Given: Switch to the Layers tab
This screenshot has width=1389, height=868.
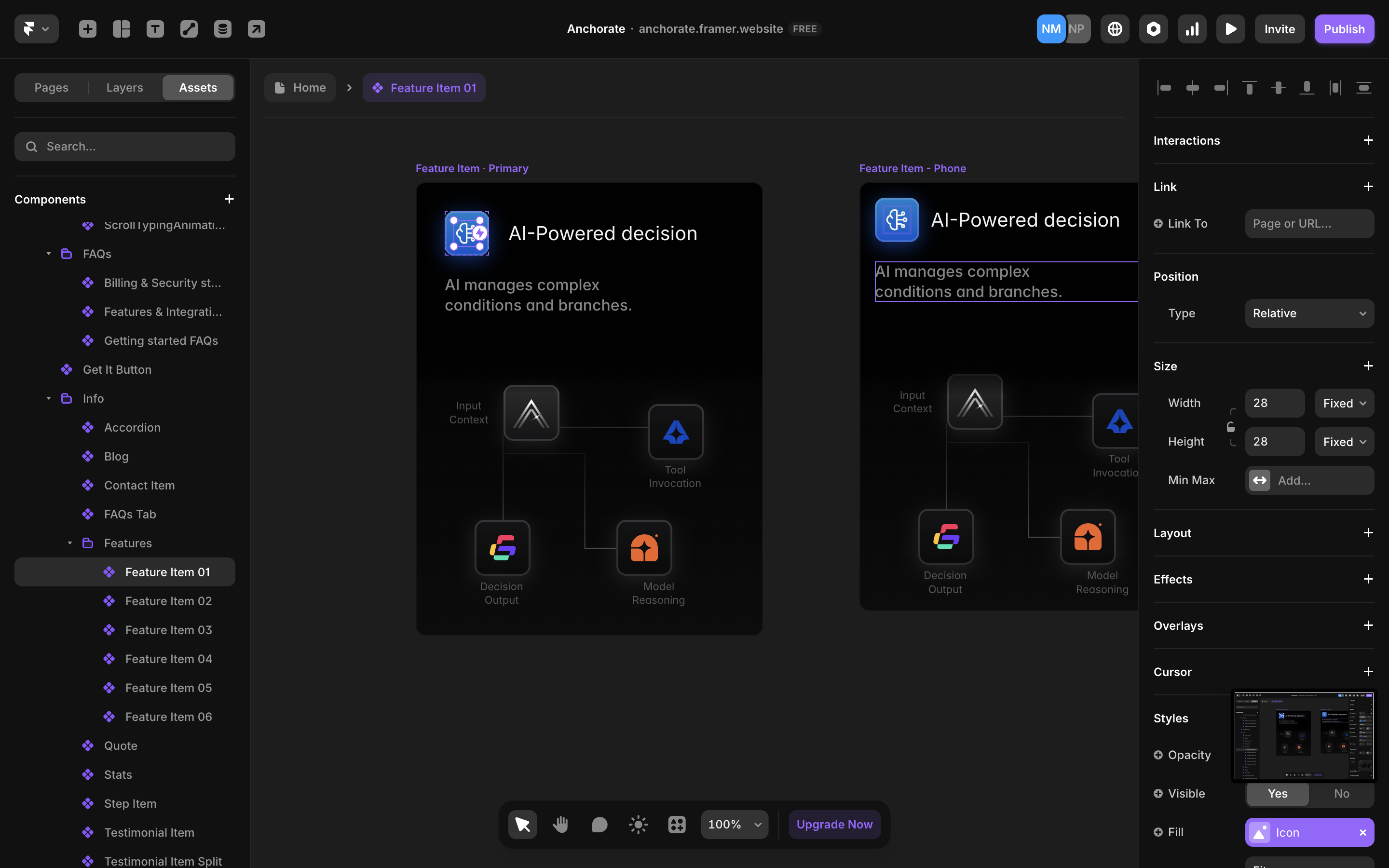Looking at the screenshot, I should tap(124, 87).
